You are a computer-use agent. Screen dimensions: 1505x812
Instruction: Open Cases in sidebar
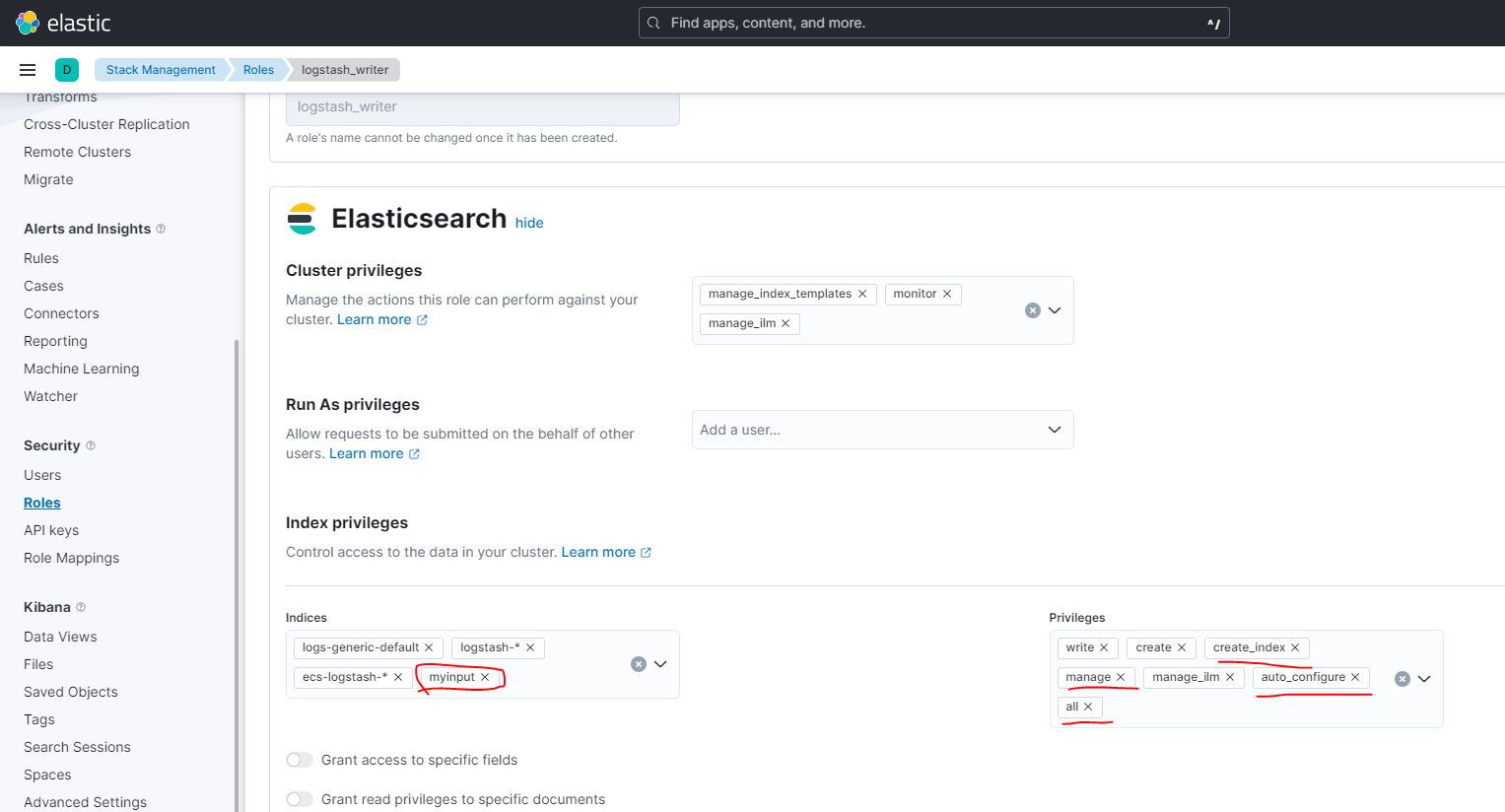pos(43,286)
